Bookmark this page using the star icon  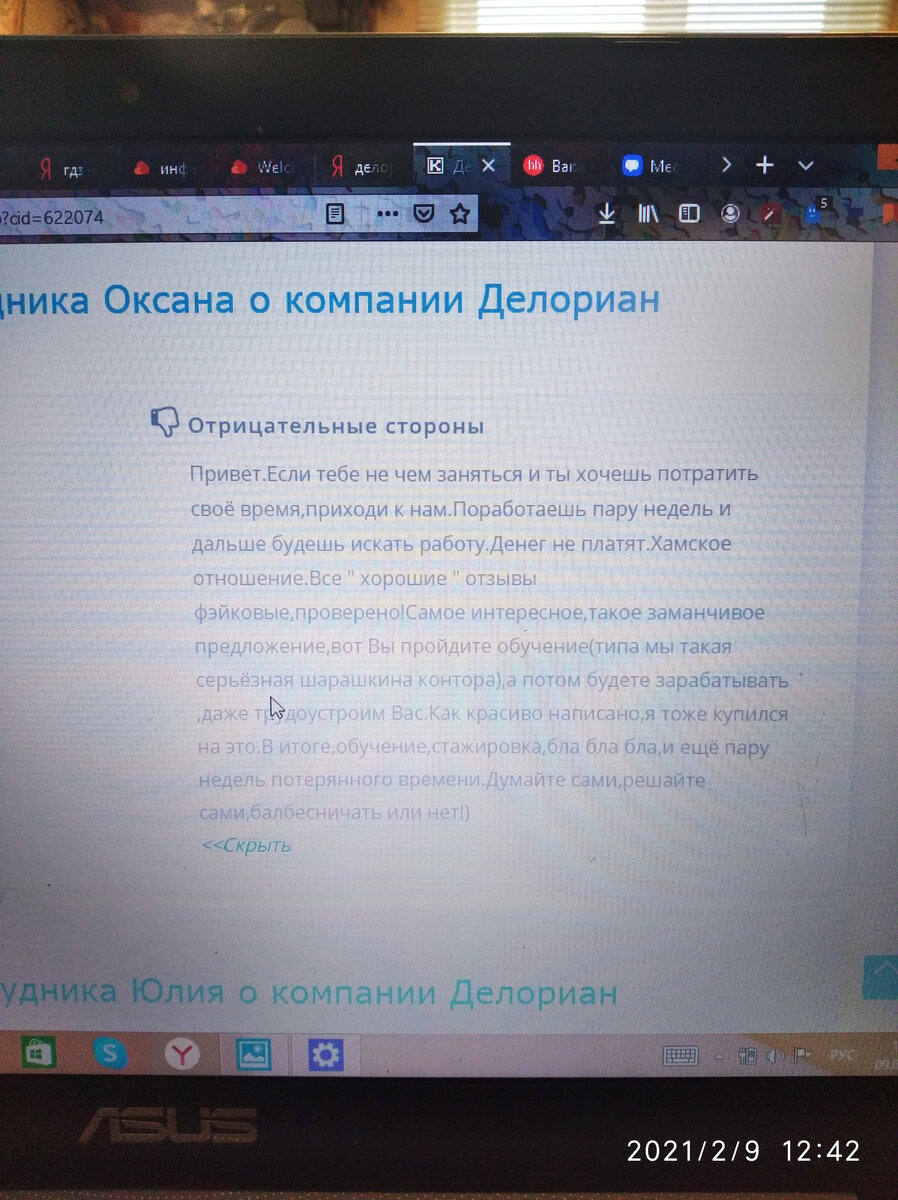point(459,213)
